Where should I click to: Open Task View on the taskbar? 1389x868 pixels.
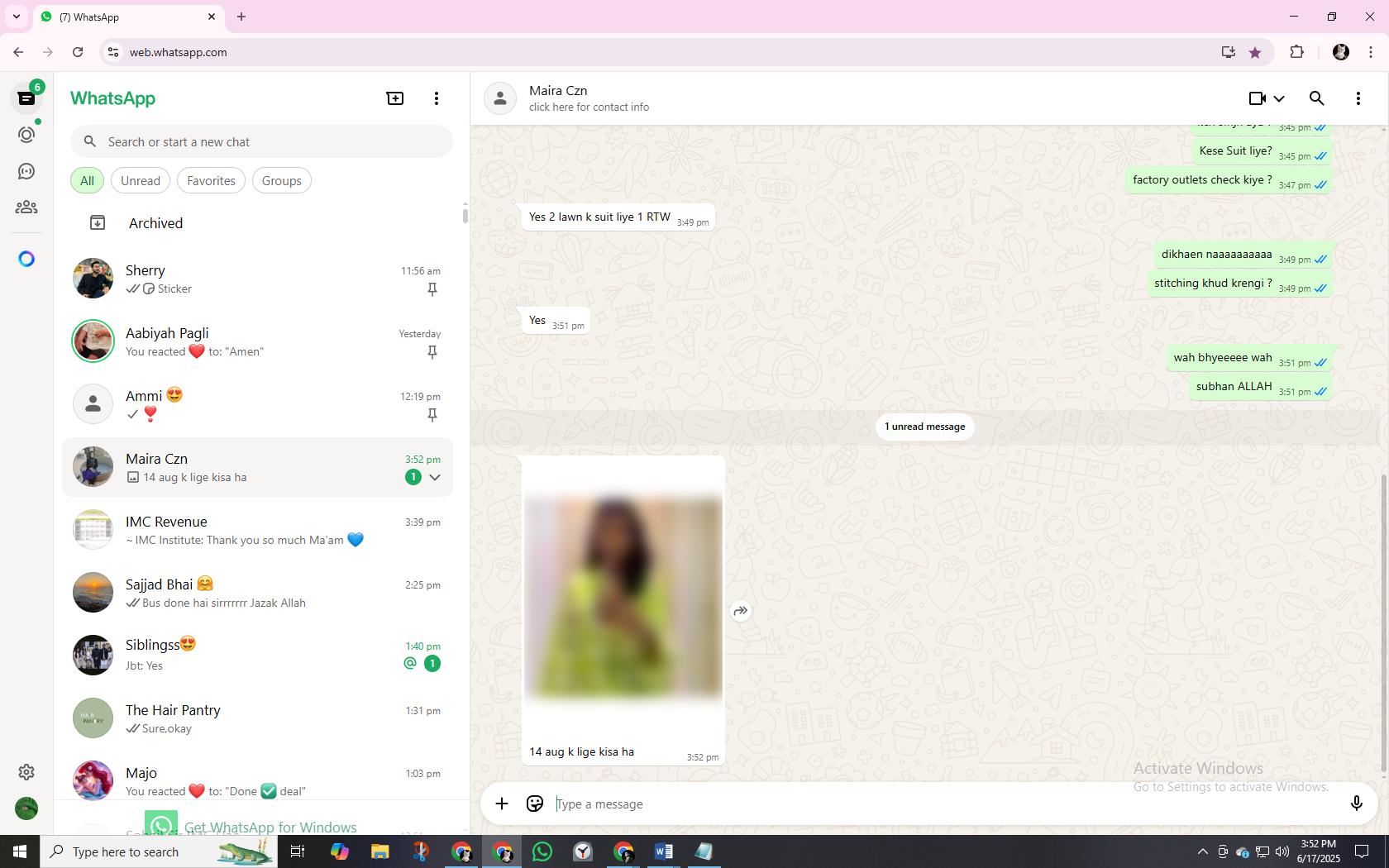(x=298, y=851)
